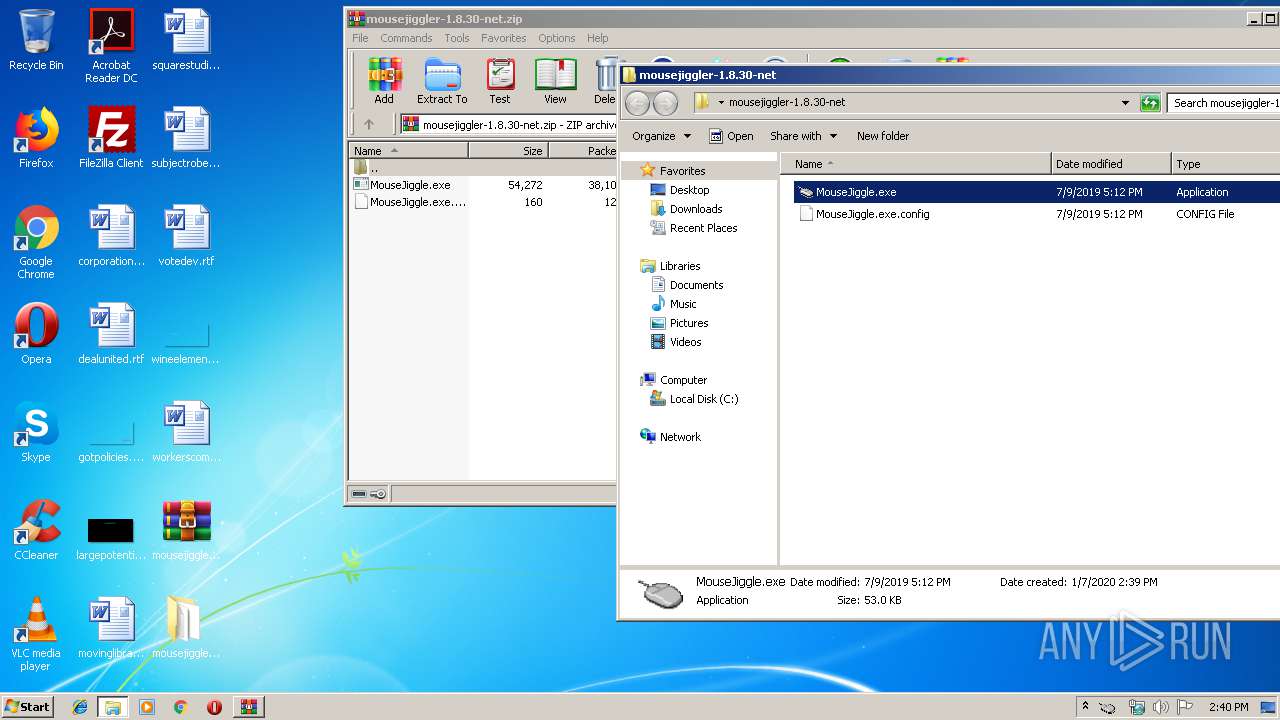This screenshot has height=720, width=1280.
Task: Open Pictures library
Action: click(x=689, y=323)
